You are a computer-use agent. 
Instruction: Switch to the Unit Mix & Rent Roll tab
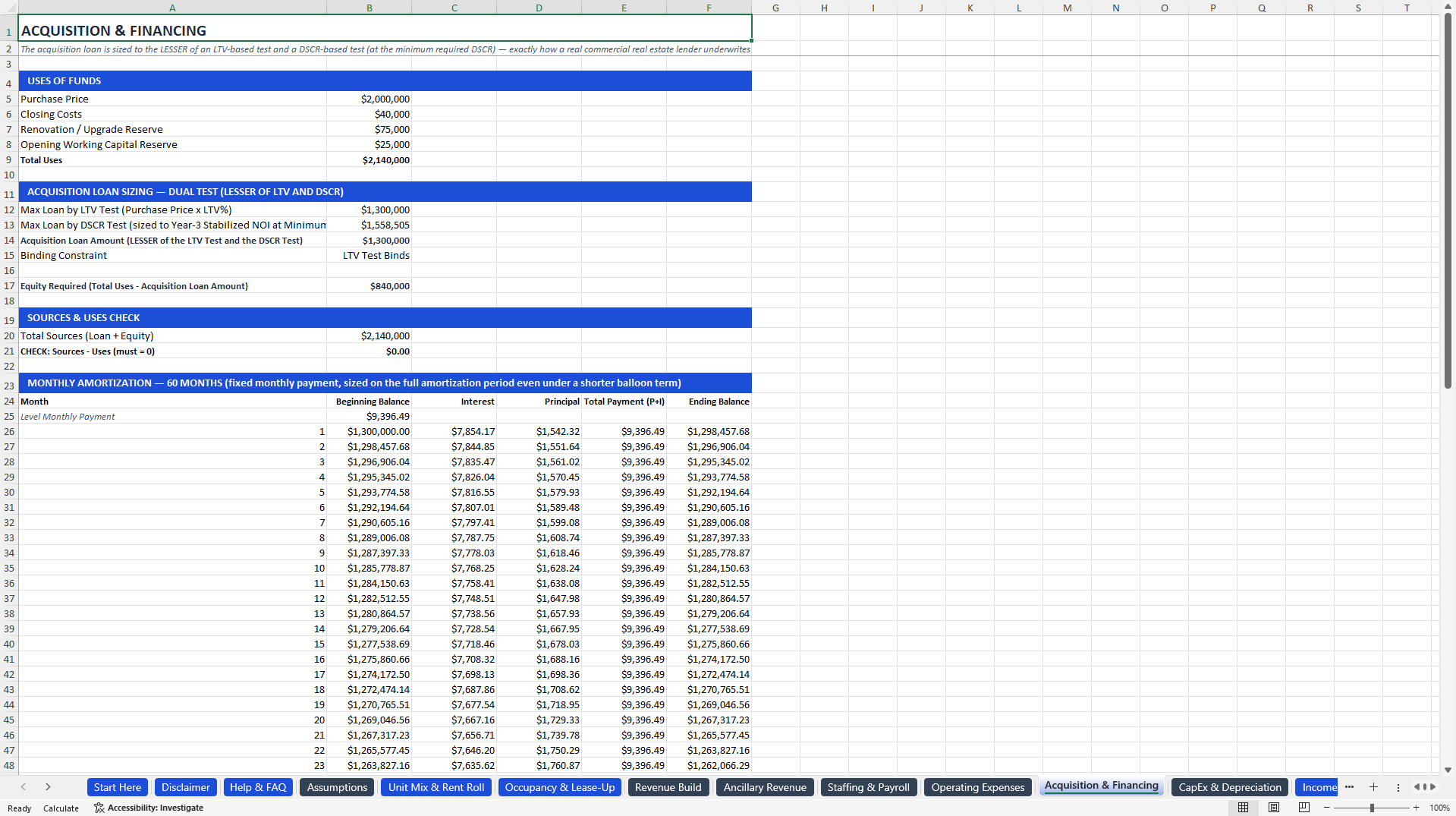coord(436,787)
